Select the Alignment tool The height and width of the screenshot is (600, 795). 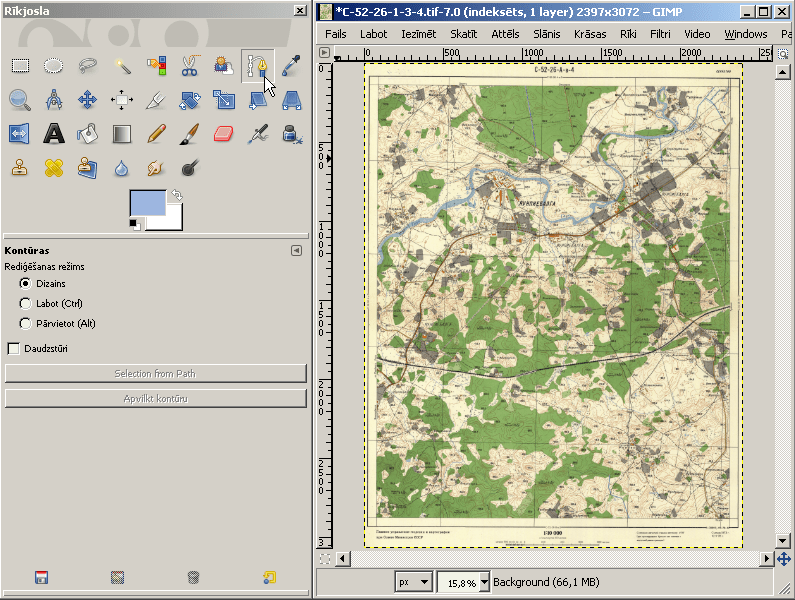point(122,100)
